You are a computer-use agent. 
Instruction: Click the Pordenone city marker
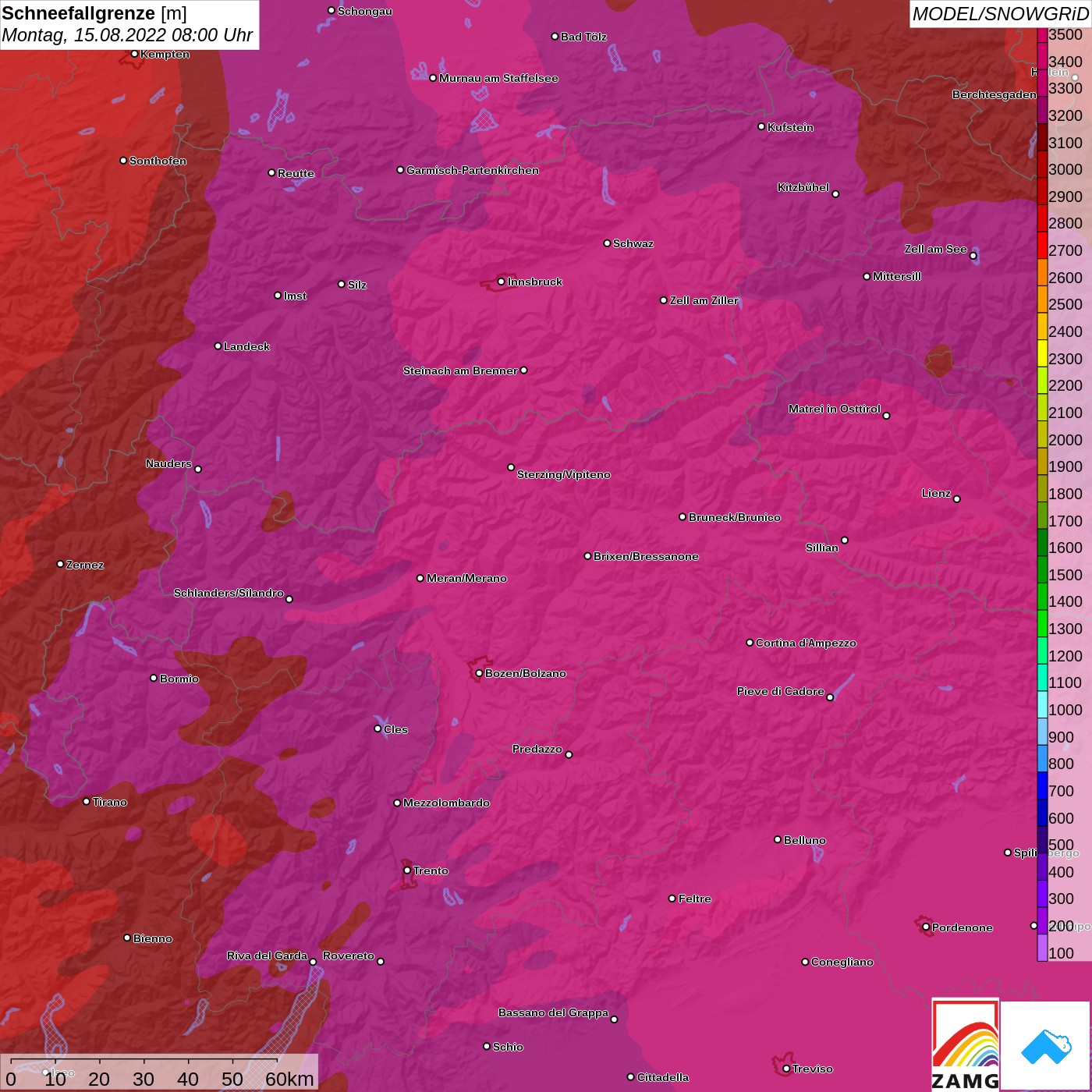(x=926, y=927)
